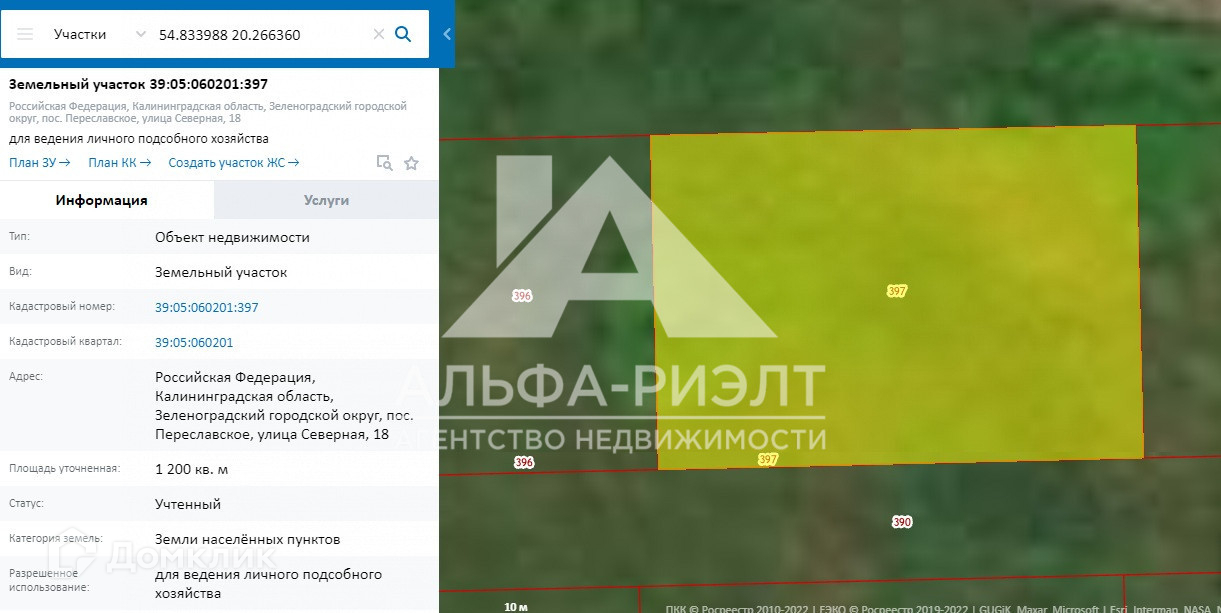Open the Создать участок ЖС link
1221x613 pixels.
[x=234, y=163]
